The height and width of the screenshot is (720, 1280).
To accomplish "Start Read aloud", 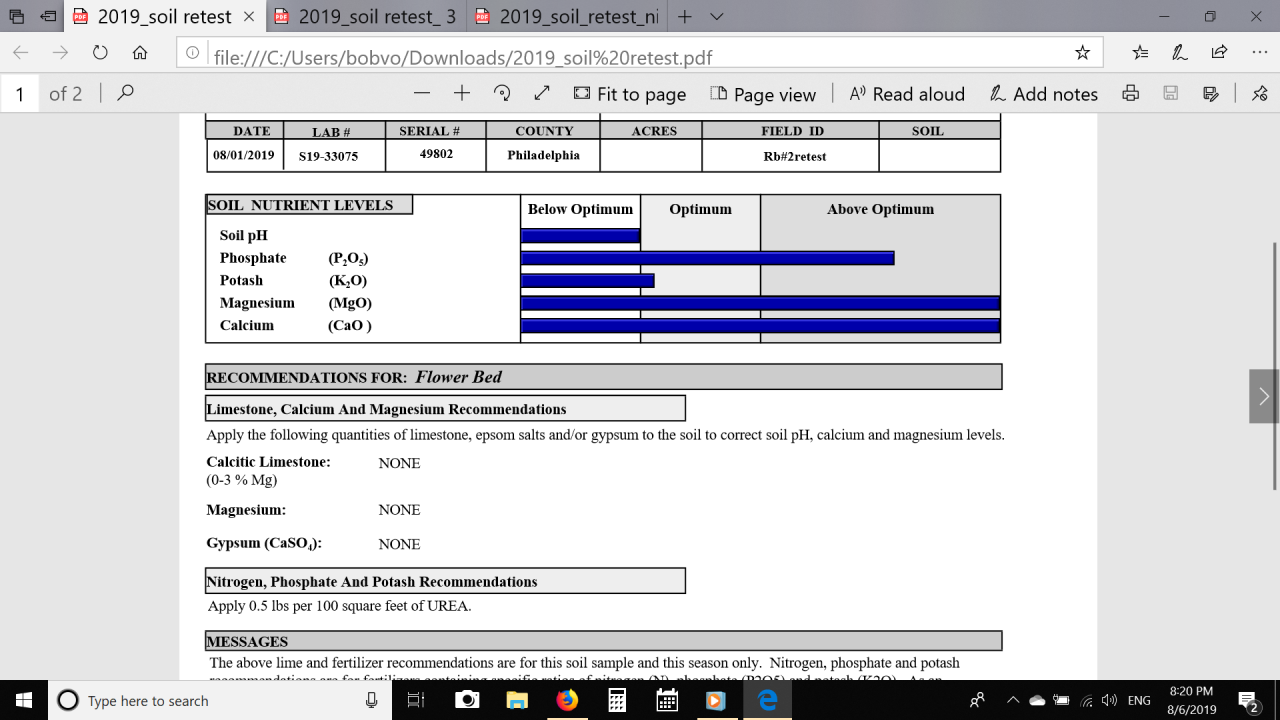I will [907, 94].
